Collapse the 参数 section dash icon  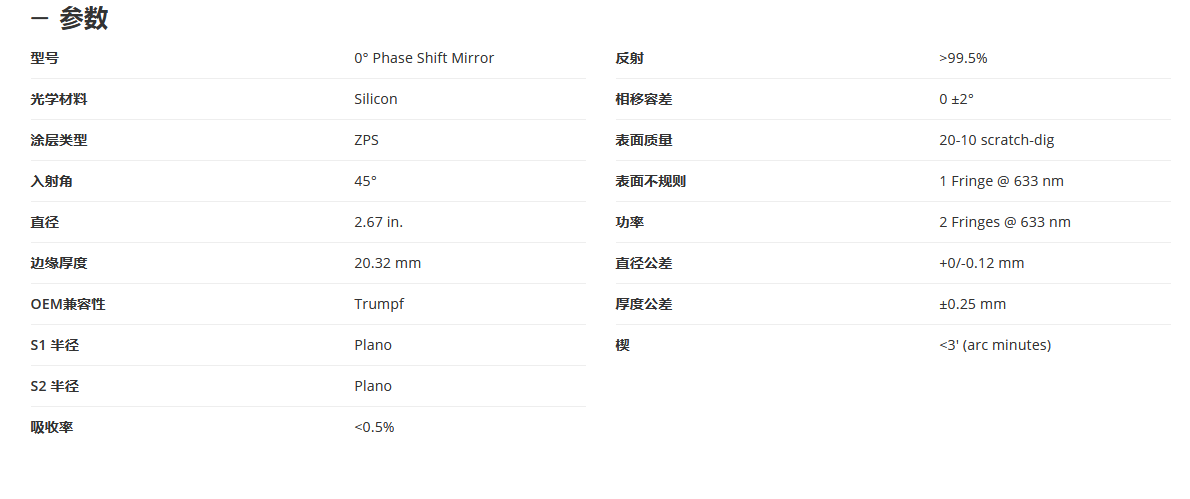[39, 20]
